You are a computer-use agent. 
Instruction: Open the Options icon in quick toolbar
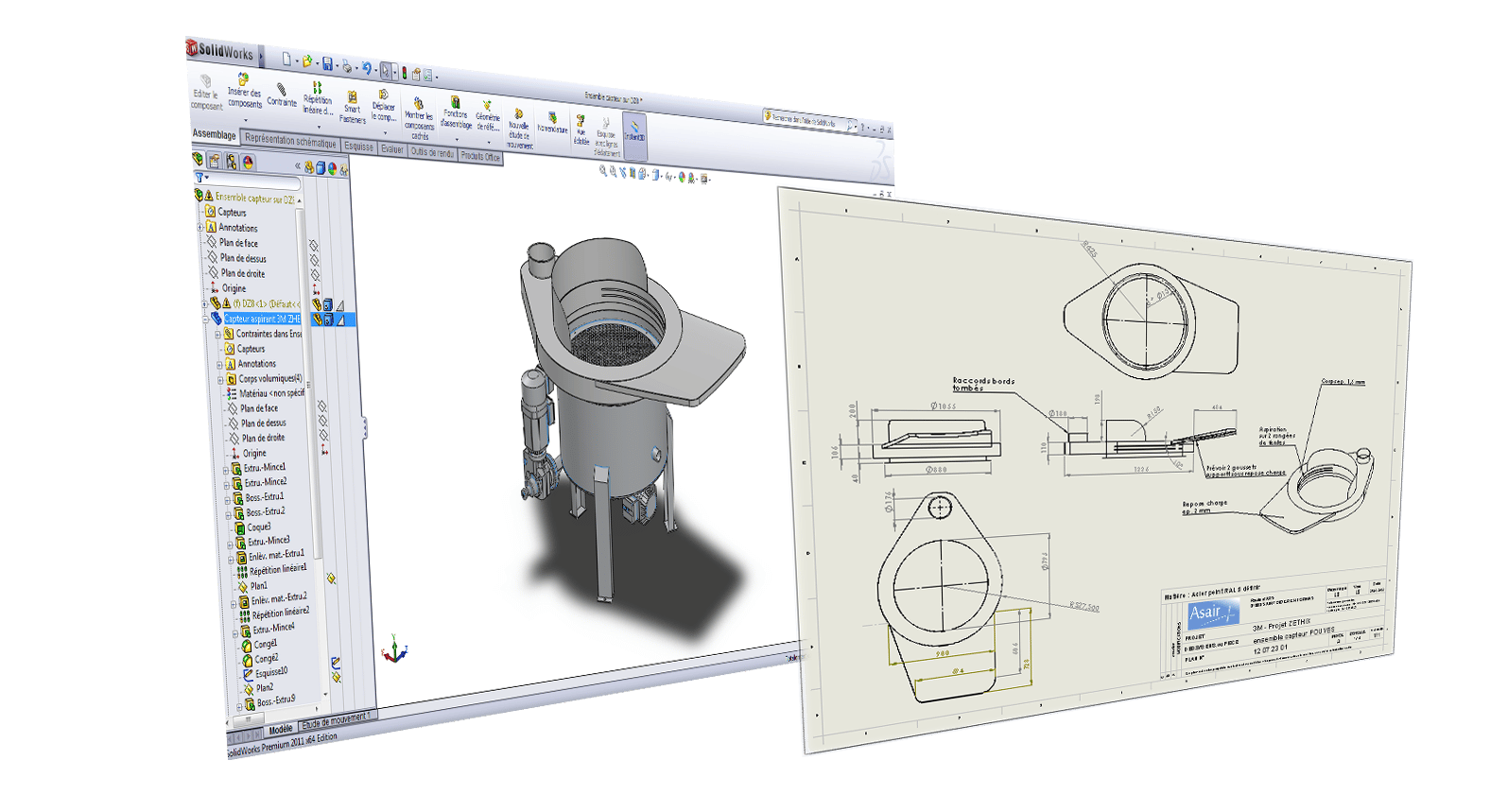click(x=427, y=75)
